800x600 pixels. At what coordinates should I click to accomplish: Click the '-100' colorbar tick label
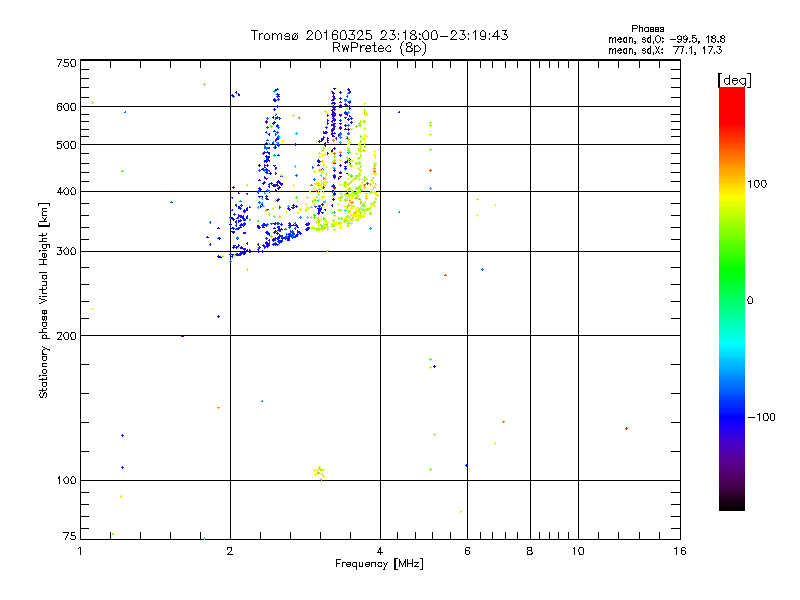(761, 417)
